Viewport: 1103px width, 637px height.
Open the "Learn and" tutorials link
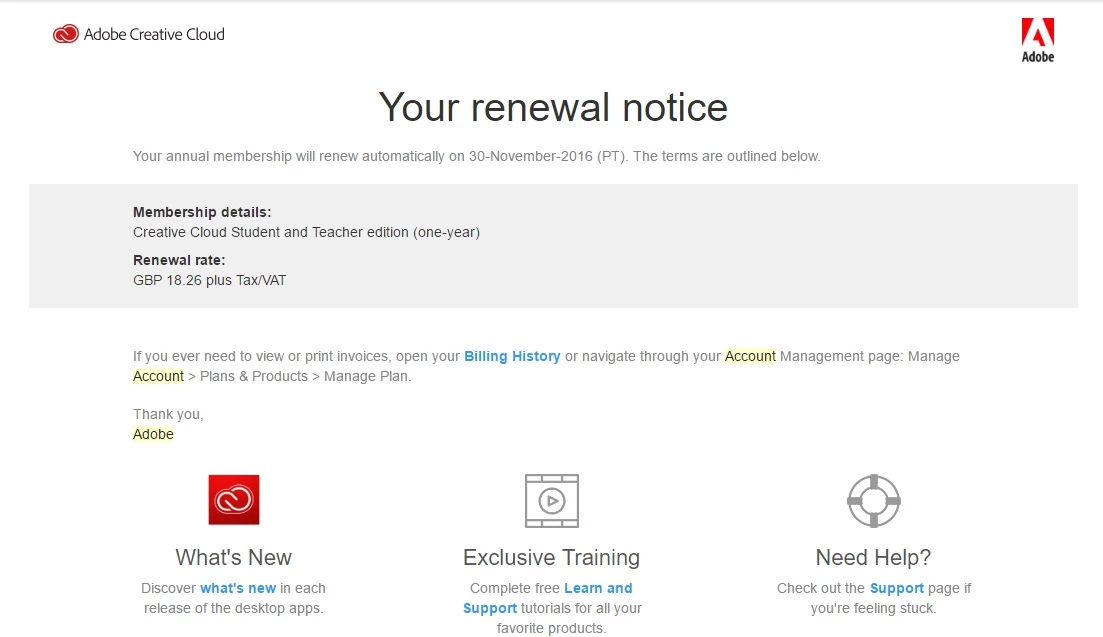pos(598,588)
